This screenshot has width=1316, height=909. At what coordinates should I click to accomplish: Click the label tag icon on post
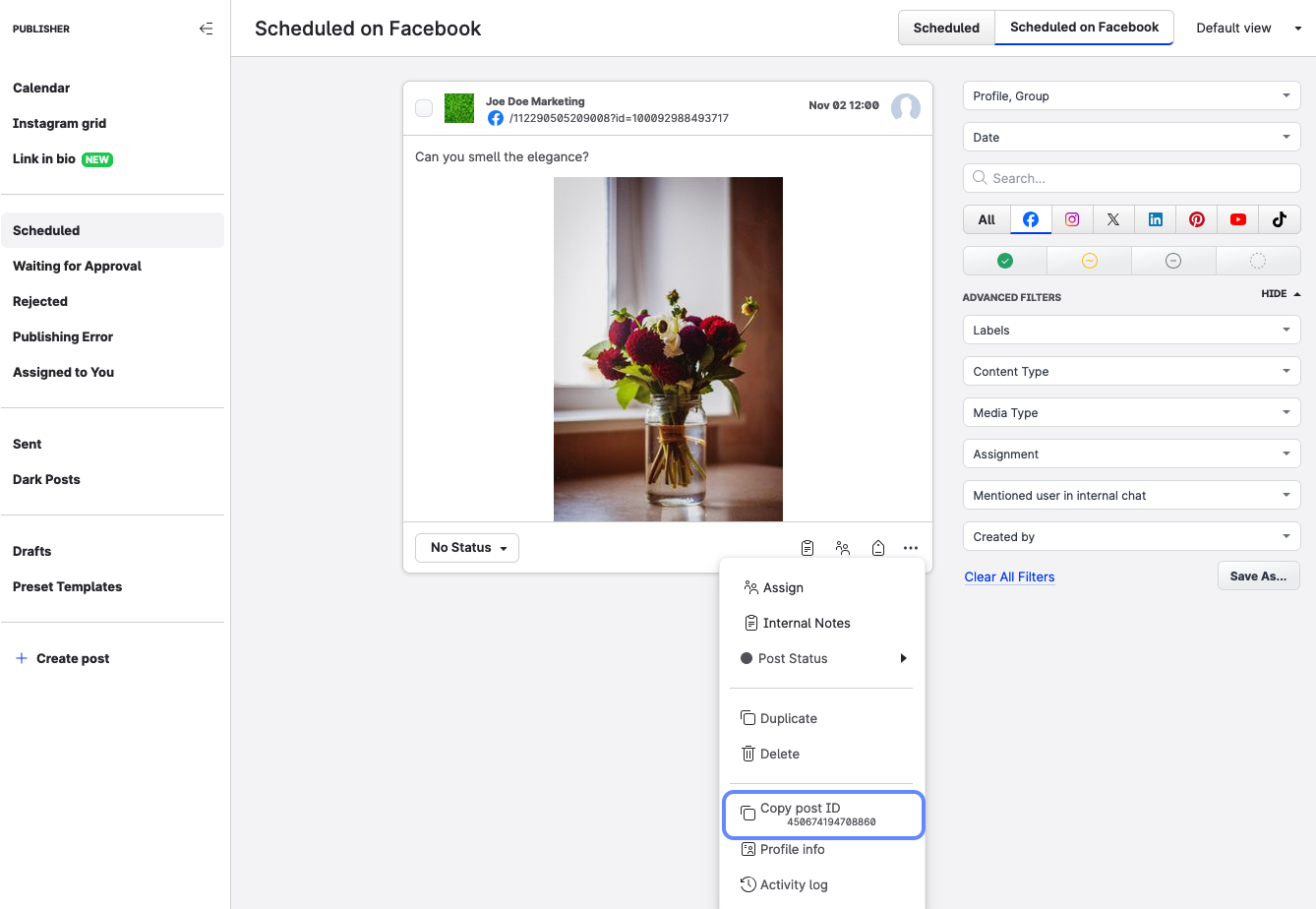pyautogui.click(x=878, y=548)
